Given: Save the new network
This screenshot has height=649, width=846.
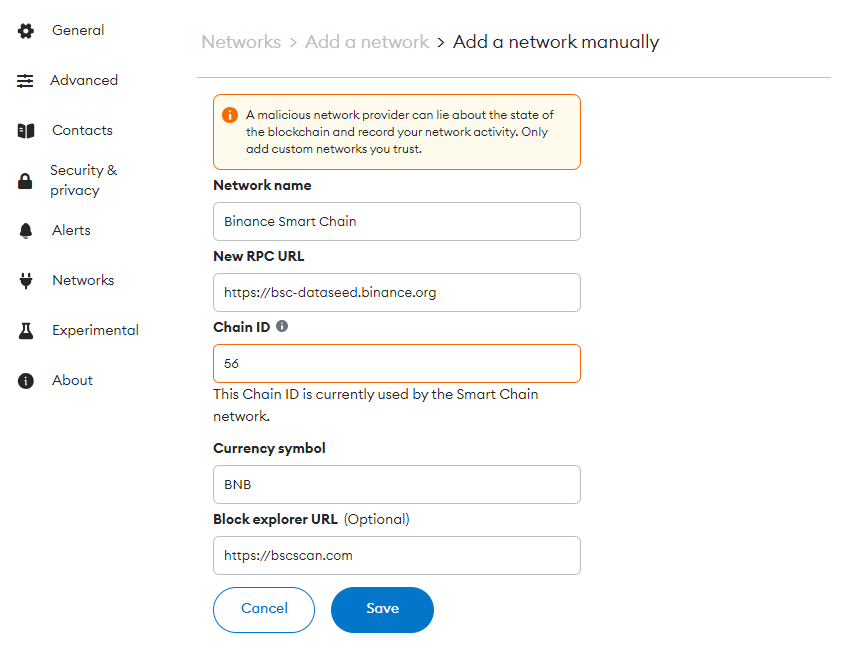Looking at the screenshot, I should point(382,610).
